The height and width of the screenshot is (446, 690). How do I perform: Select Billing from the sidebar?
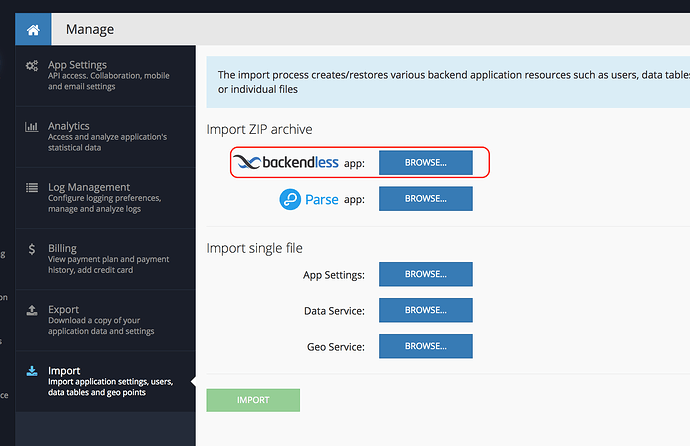[110, 259]
